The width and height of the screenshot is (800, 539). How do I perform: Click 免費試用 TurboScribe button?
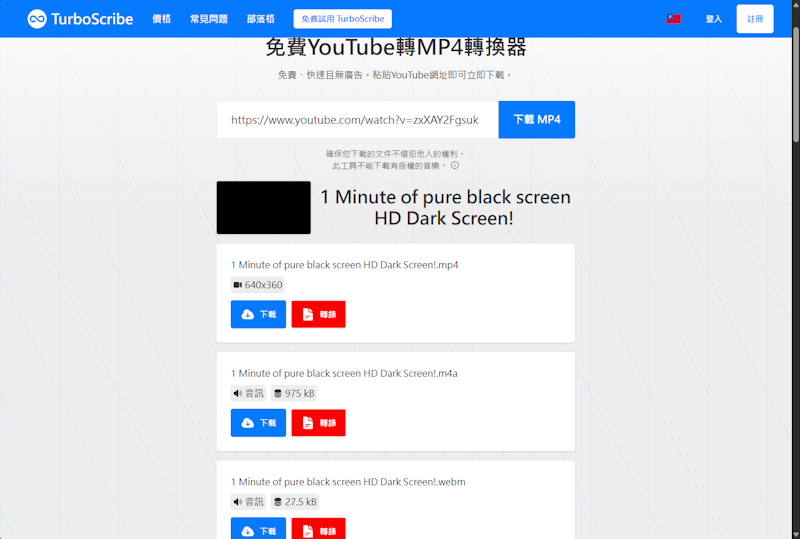tap(343, 19)
